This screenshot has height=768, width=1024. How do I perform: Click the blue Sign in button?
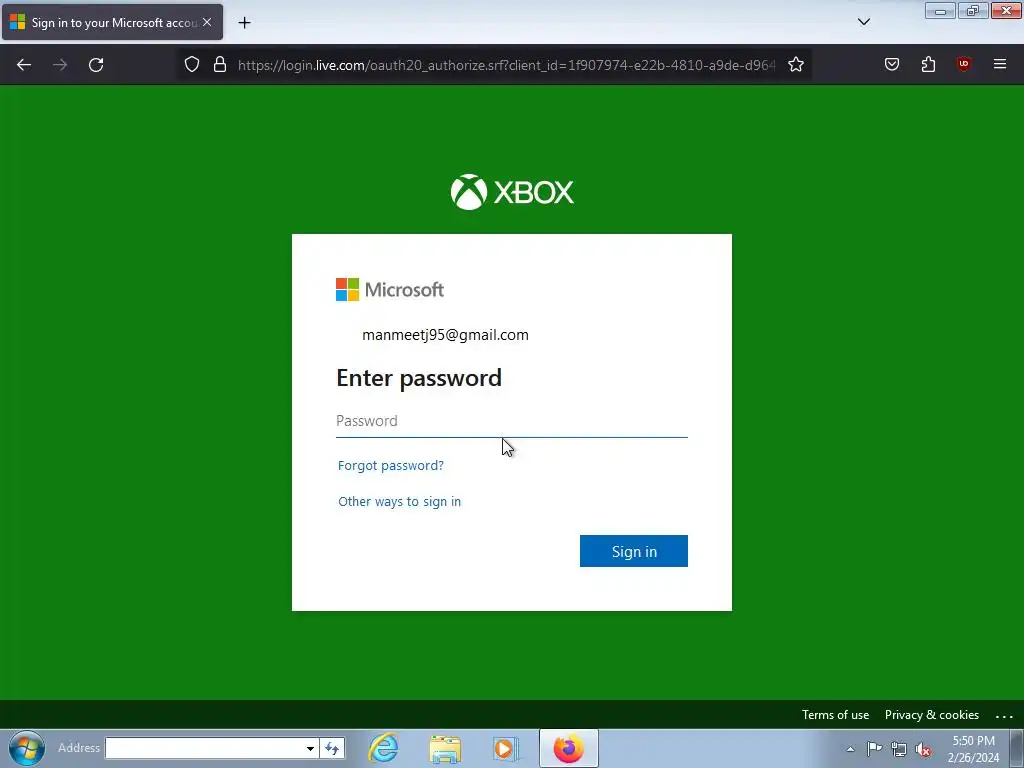click(633, 551)
